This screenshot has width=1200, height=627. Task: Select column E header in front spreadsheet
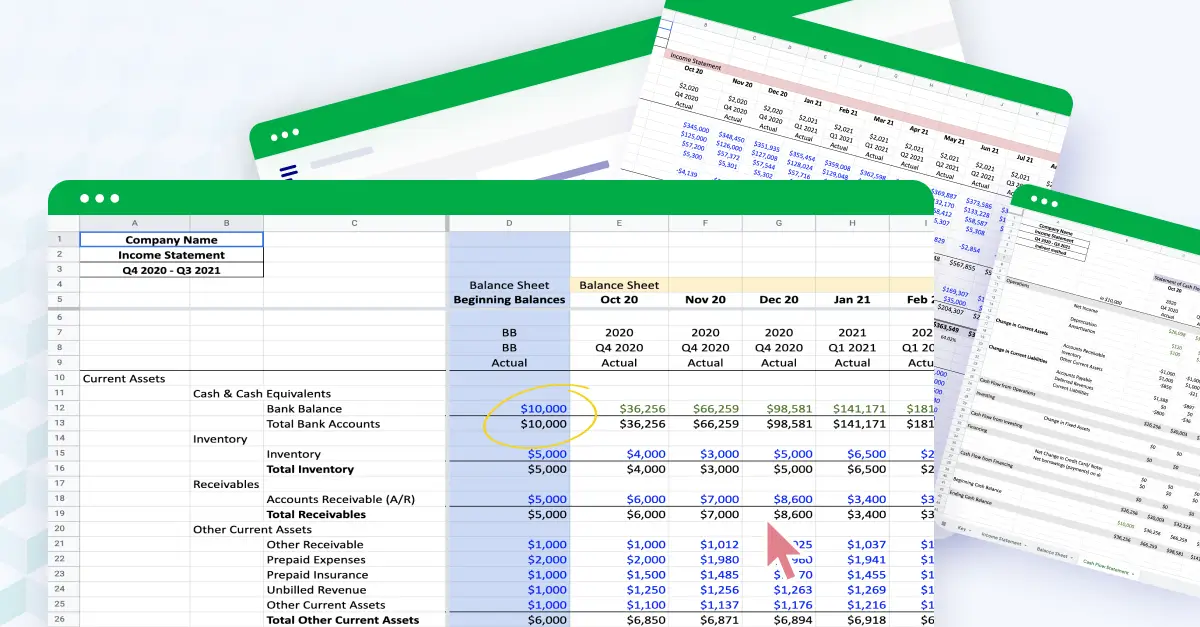point(619,224)
